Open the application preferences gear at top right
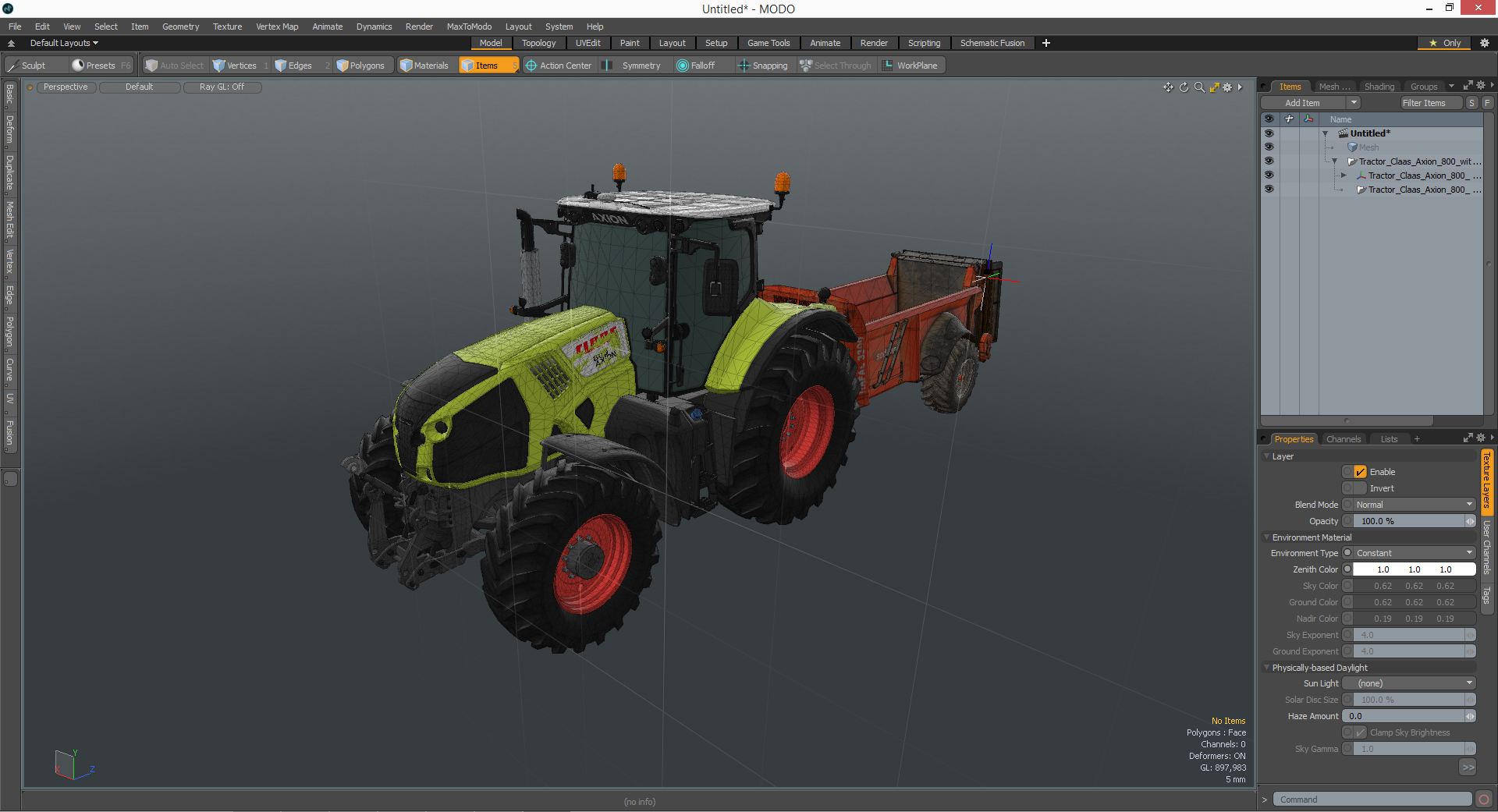1498x812 pixels. click(x=1485, y=43)
